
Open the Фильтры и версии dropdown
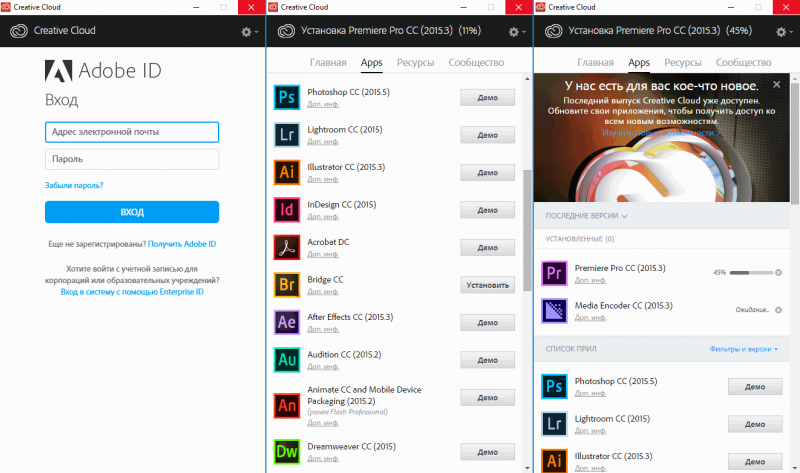(743, 349)
